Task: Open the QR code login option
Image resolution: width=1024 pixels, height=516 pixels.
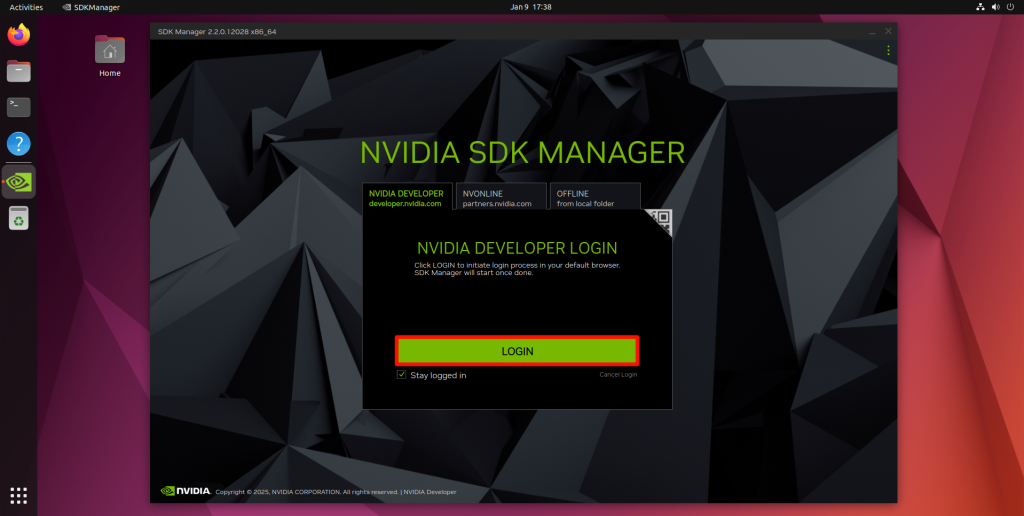Action: pyautogui.click(x=659, y=221)
